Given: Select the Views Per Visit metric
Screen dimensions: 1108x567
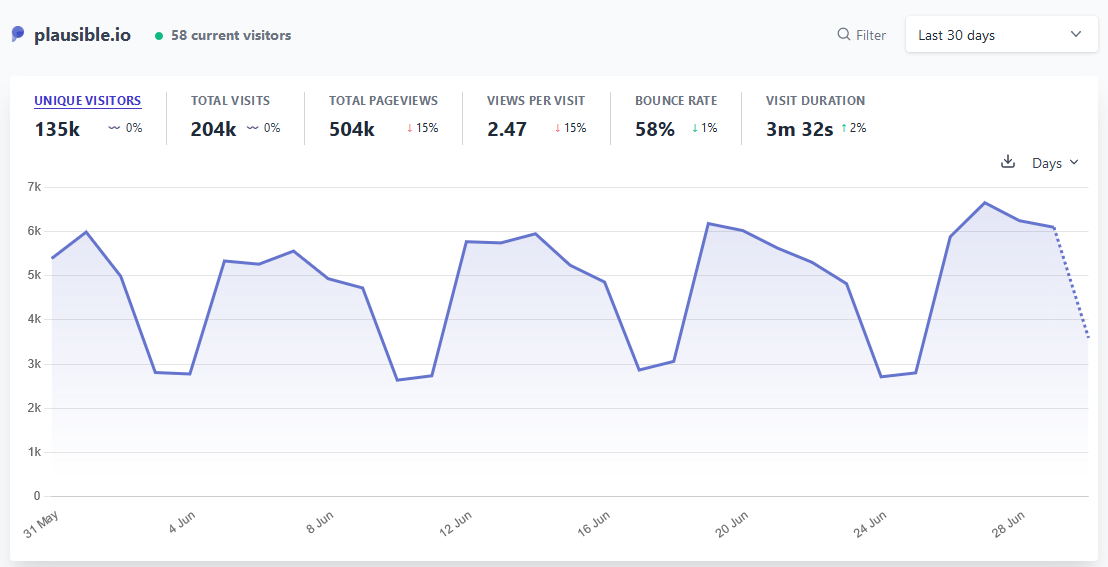Looking at the screenshot, I should coord(536,101).
